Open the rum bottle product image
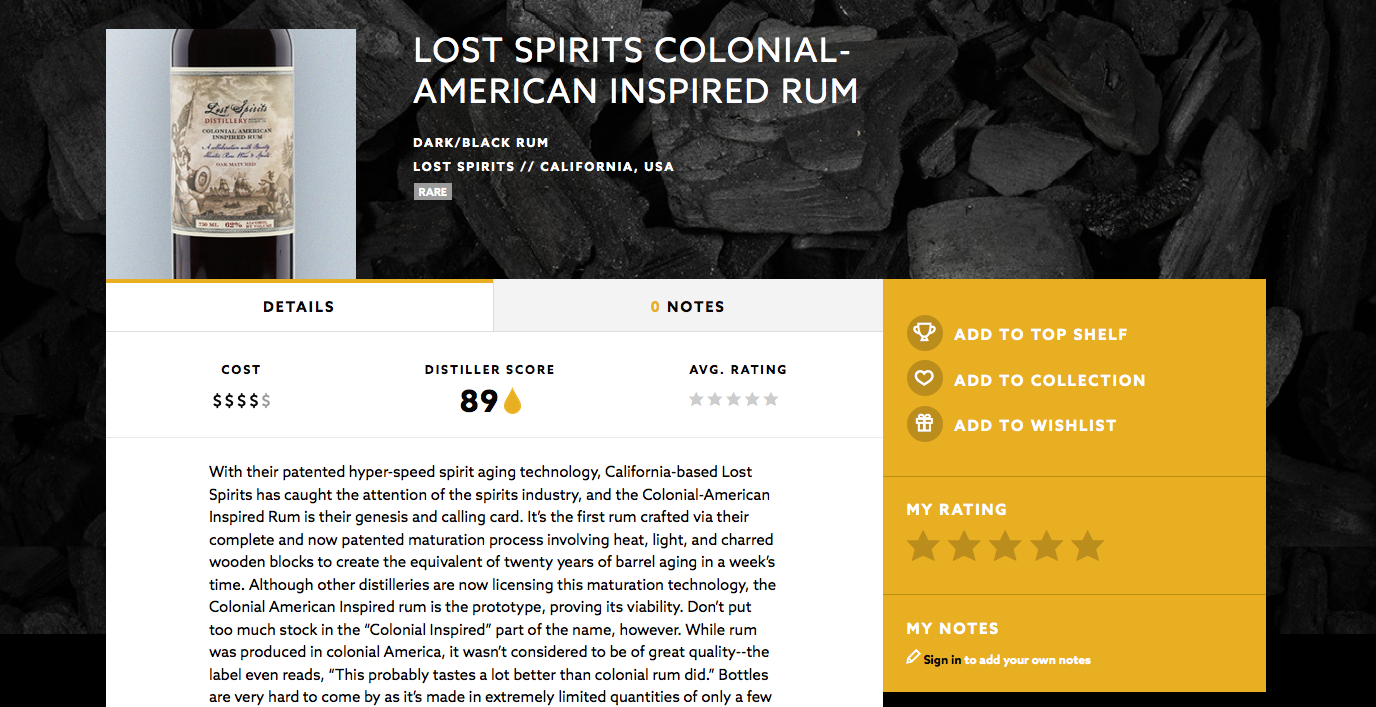 pyautogui.click(x=231, y=154)
